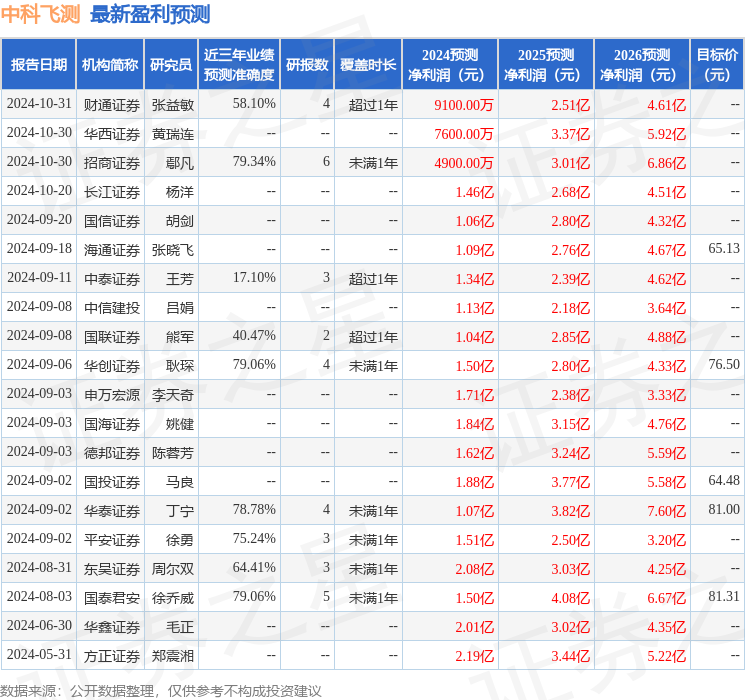Click researcher name 李天奇
The width and height of the screenshot is (745, 700).
click(173, 395)
